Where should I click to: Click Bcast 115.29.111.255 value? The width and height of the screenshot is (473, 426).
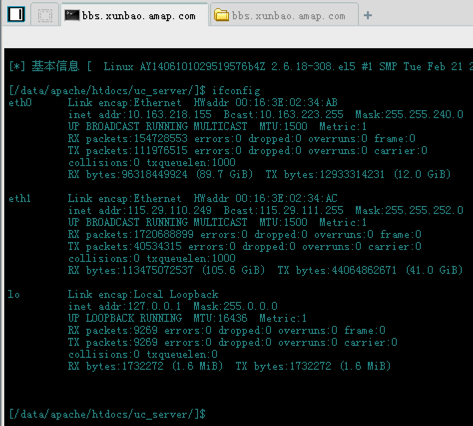coord(301,210)
